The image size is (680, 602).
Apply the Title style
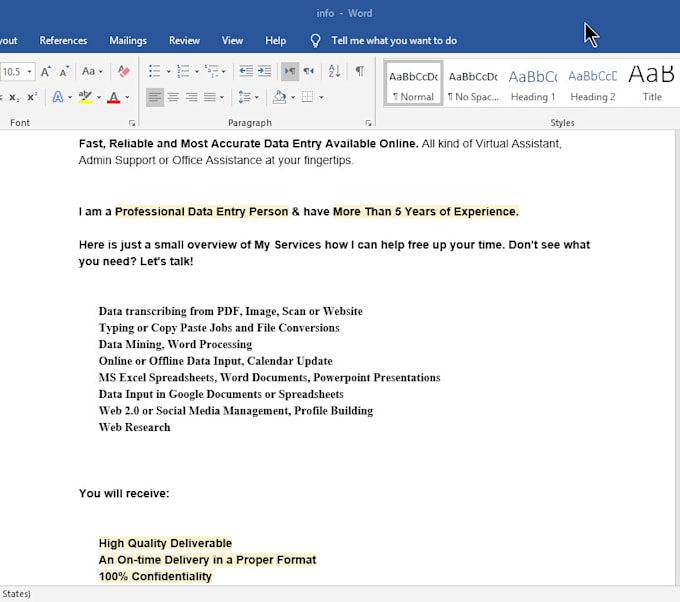652,83
